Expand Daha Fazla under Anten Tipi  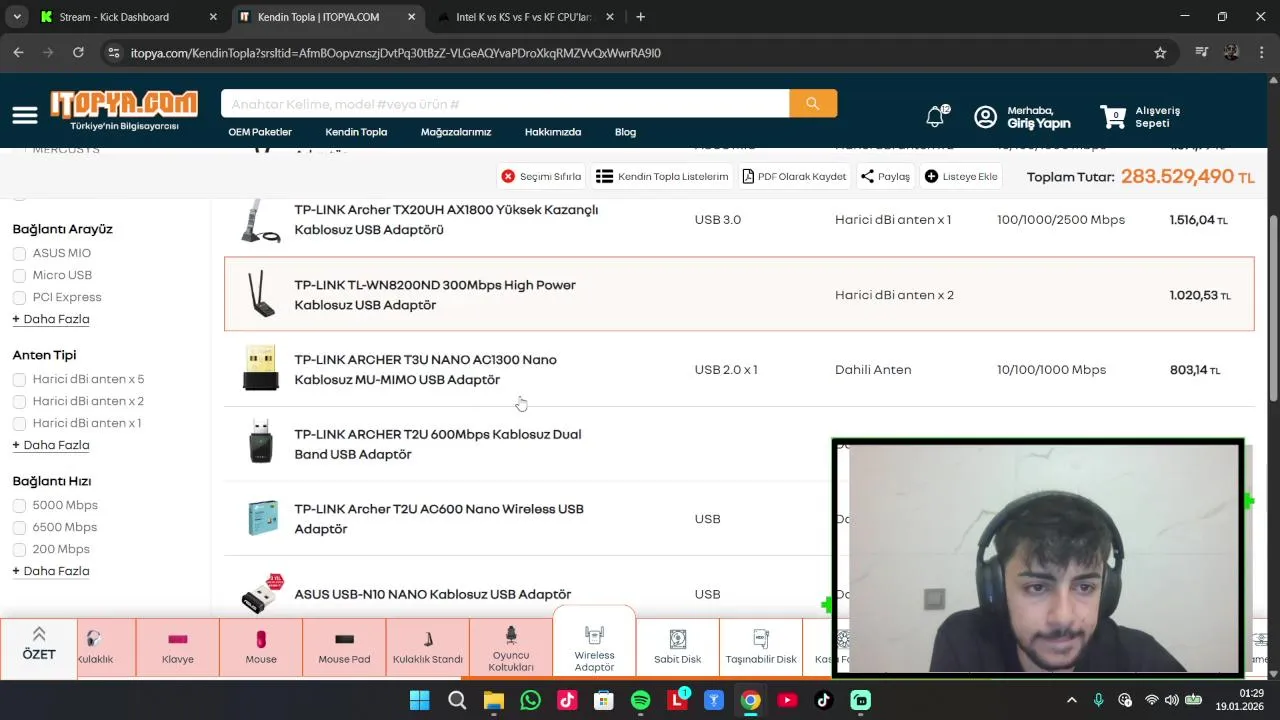51,445
